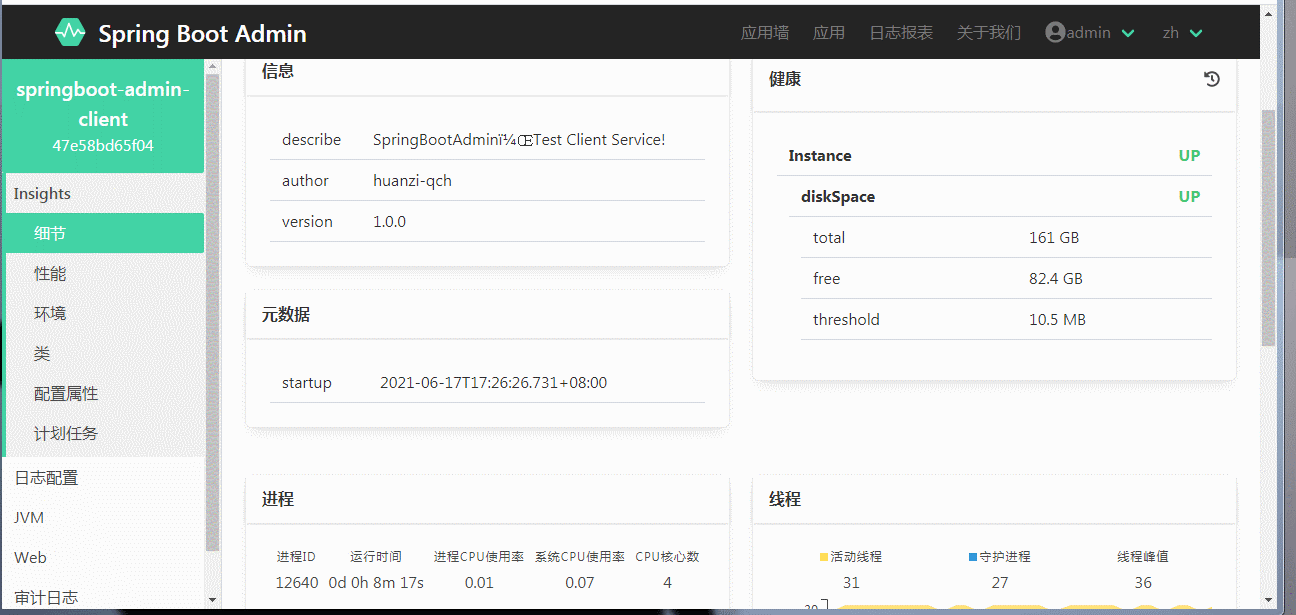The width and height of the screenshot is (1296, 615).
Task: Click the free space value 82.4 GB
Action: pyautogui.click(x=1056, y=278)
